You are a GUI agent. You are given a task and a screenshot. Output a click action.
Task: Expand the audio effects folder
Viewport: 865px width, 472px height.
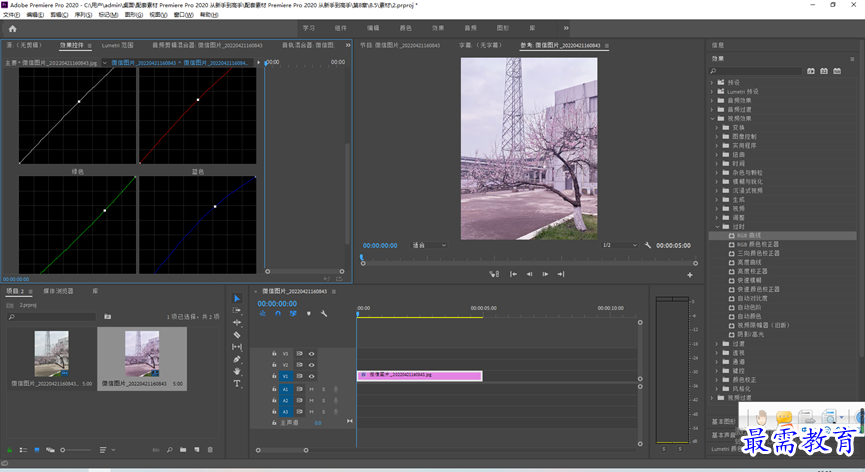tap(712, 100)
